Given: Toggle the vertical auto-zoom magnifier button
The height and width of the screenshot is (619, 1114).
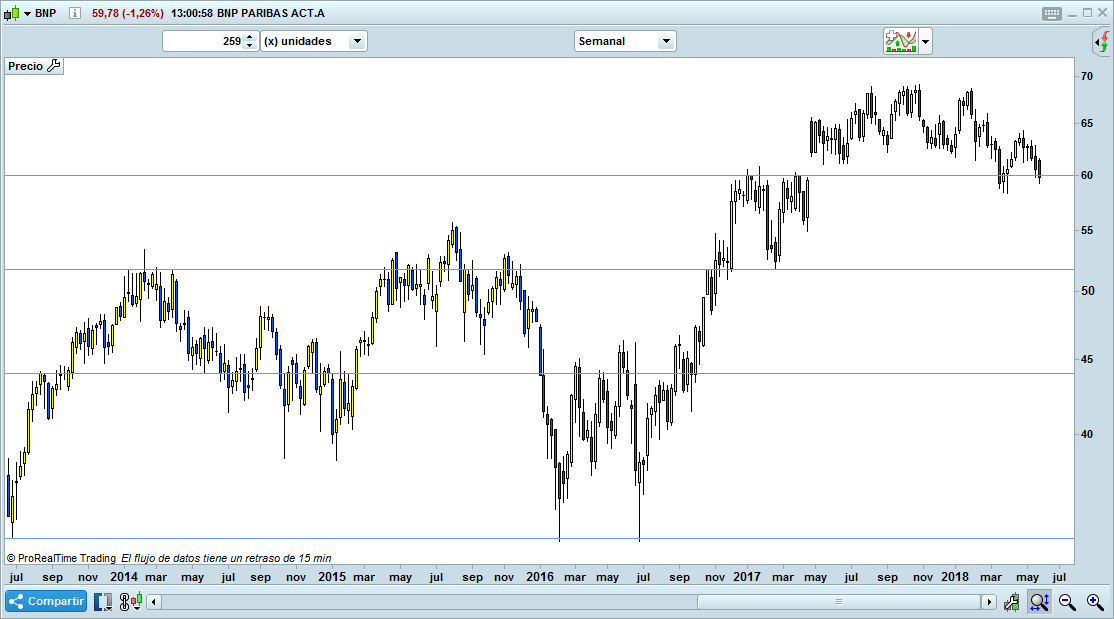Looking at the screenshot, I should pyautogui.click(x=1039, y=602).
